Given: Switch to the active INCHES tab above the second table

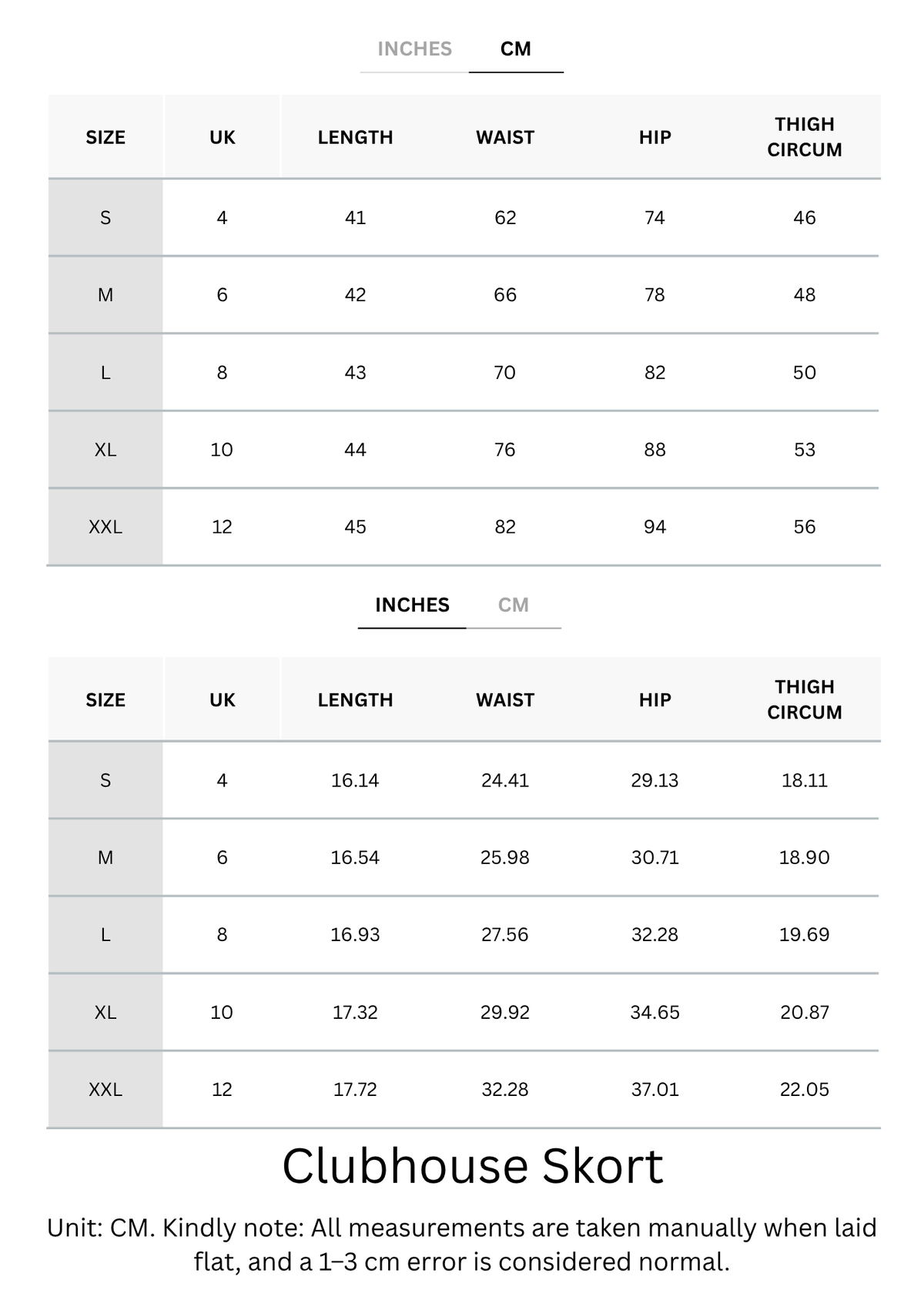Looking at the screenshot, I should point(412,605).
